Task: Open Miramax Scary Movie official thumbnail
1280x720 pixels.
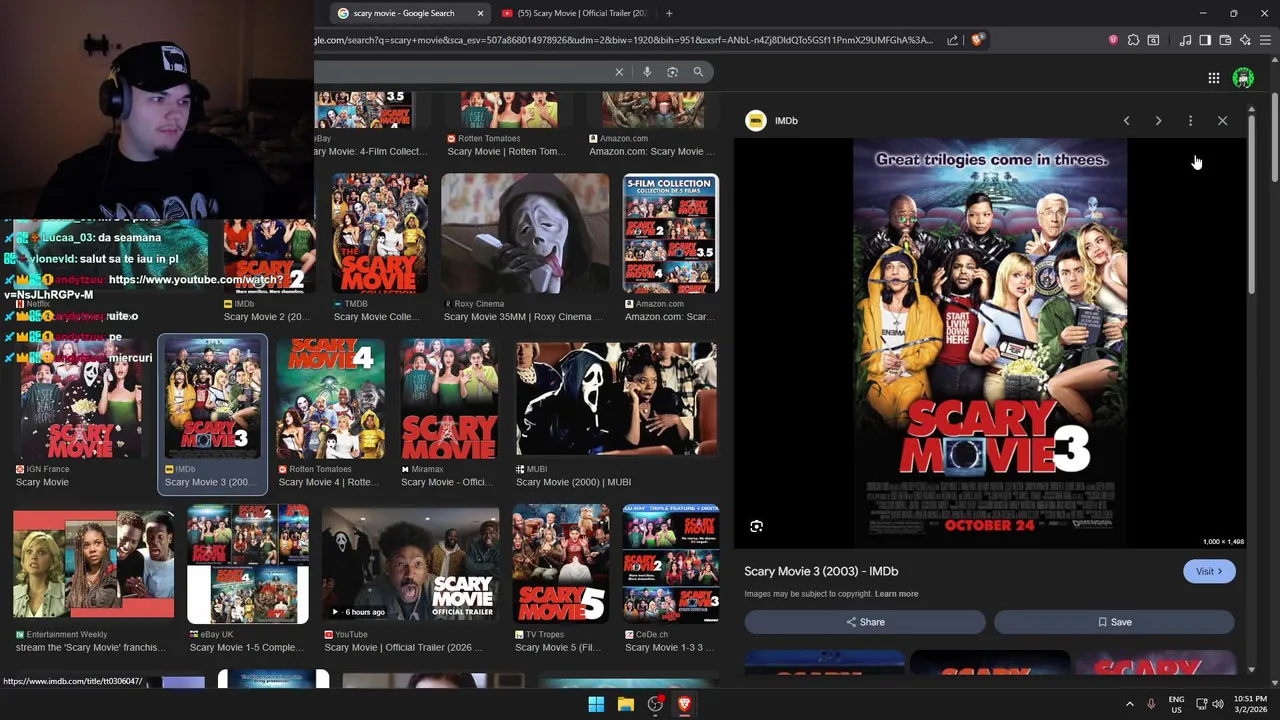Action: pos(449,398)
